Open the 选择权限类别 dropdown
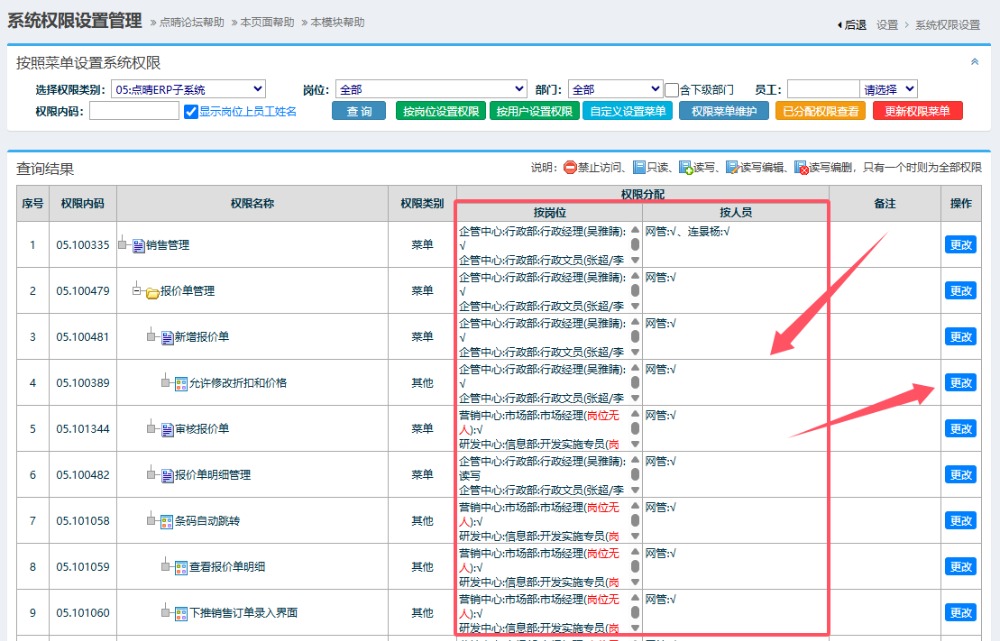Image resolution: width=1000 pixels, height=641 pixels. point(188,89)
